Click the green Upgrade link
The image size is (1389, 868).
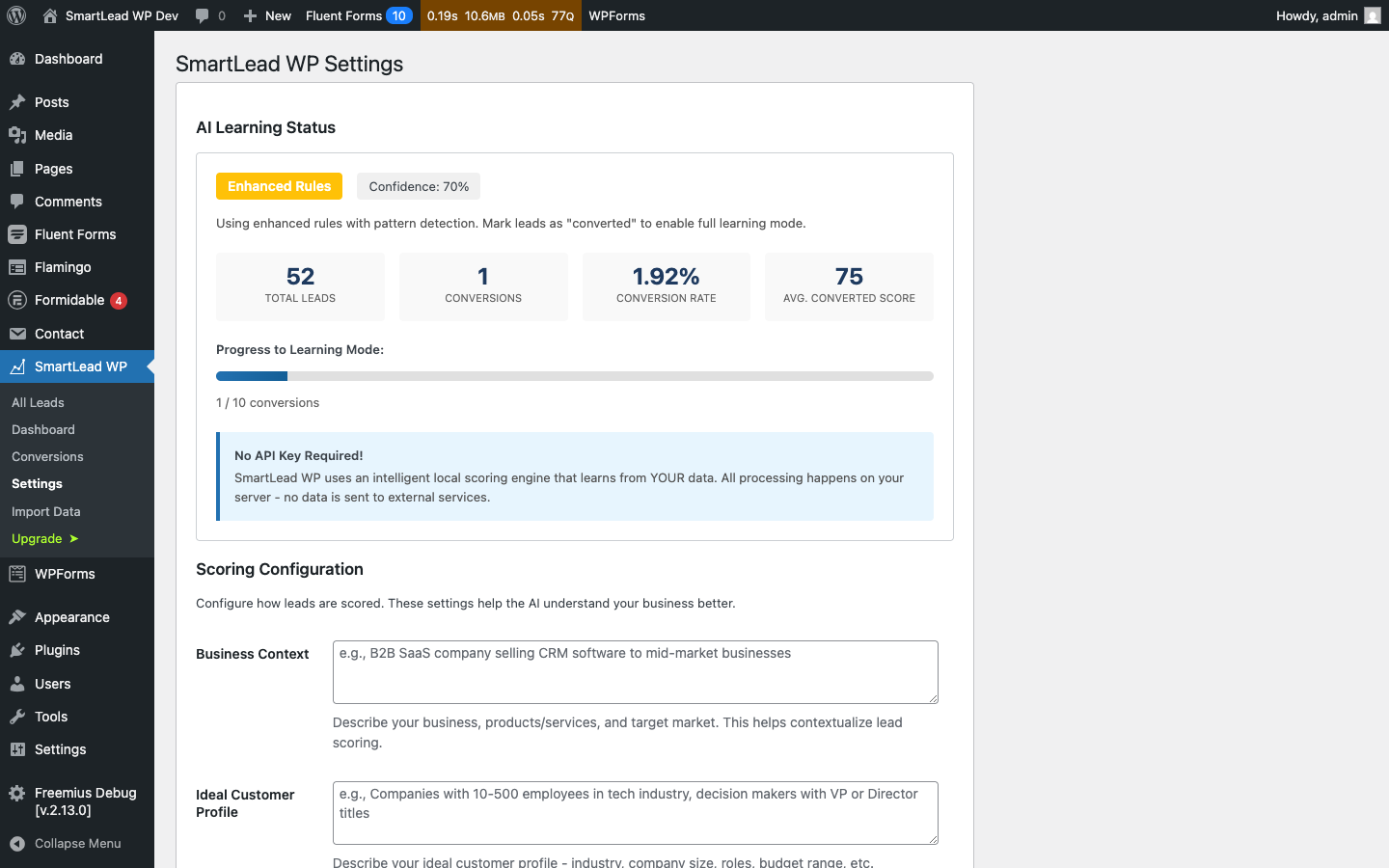tap(36, 538)
